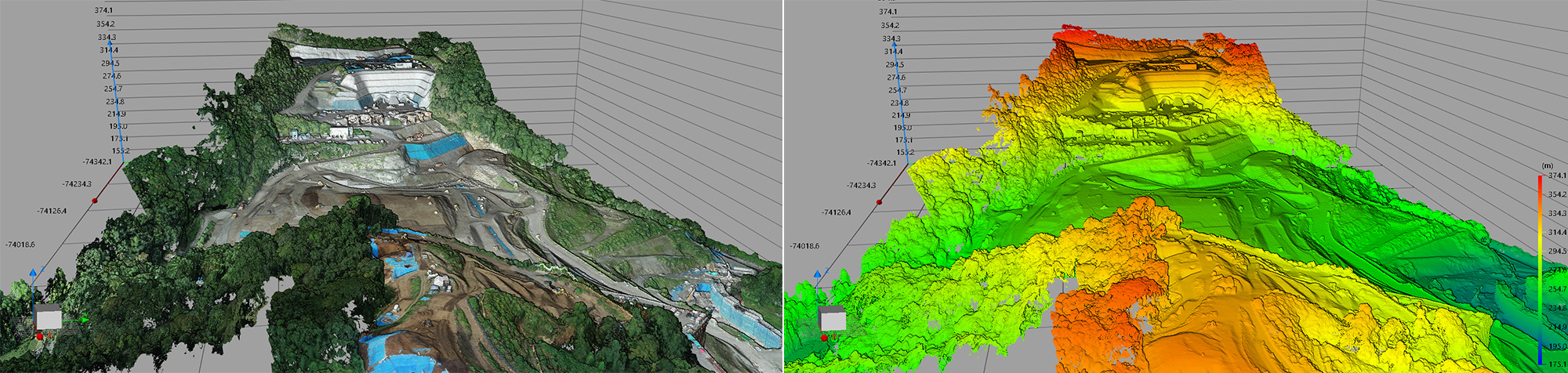This screenshot has width=1568, height=373.
Task: Click the red X axis ball in left gizmo
Action: pos(40,336)
